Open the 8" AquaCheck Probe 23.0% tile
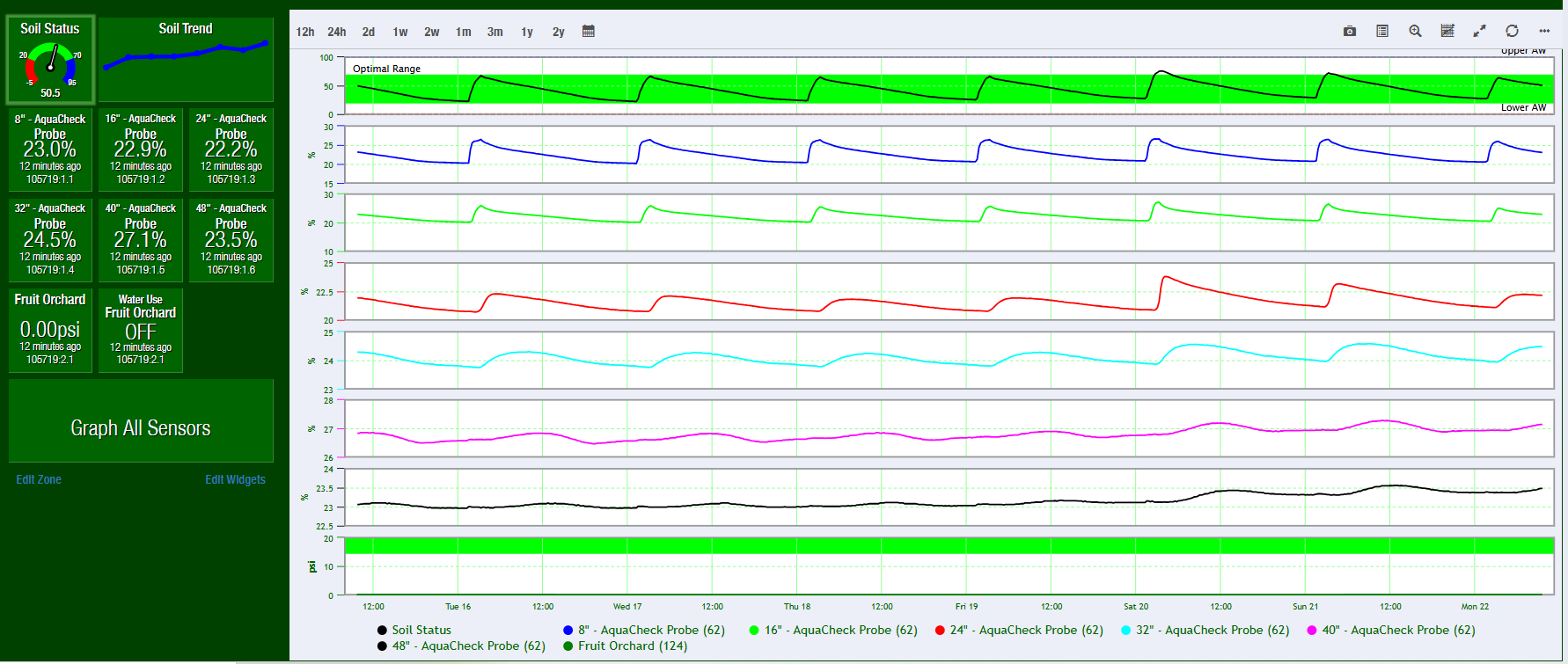1568x664 pixels. pyautogui.click(x=50, y=150)
